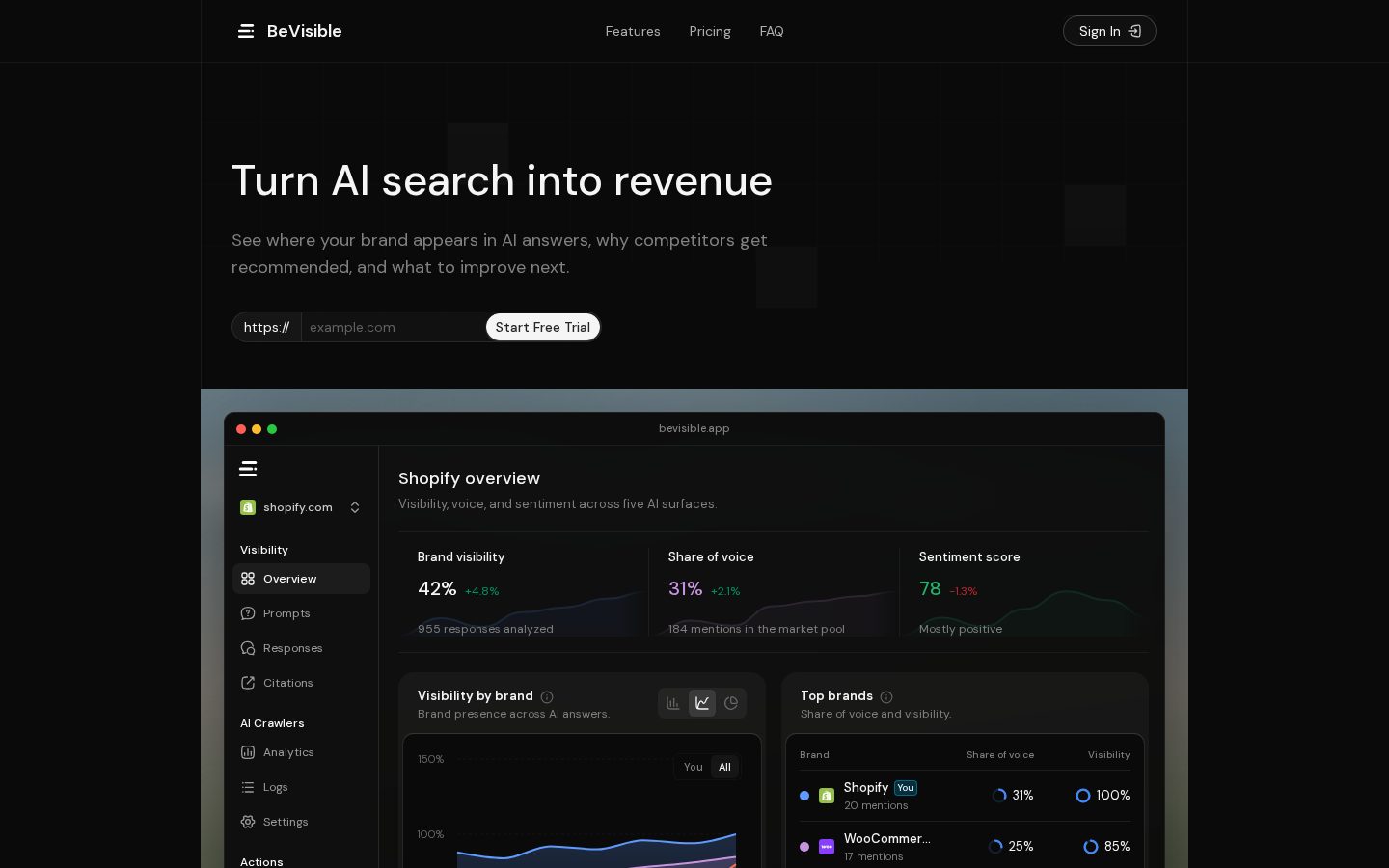Open Analytics under AI Crawlers
This screenshot has height=868, width=1389.
pyautogui.click(x=301, y=752)
